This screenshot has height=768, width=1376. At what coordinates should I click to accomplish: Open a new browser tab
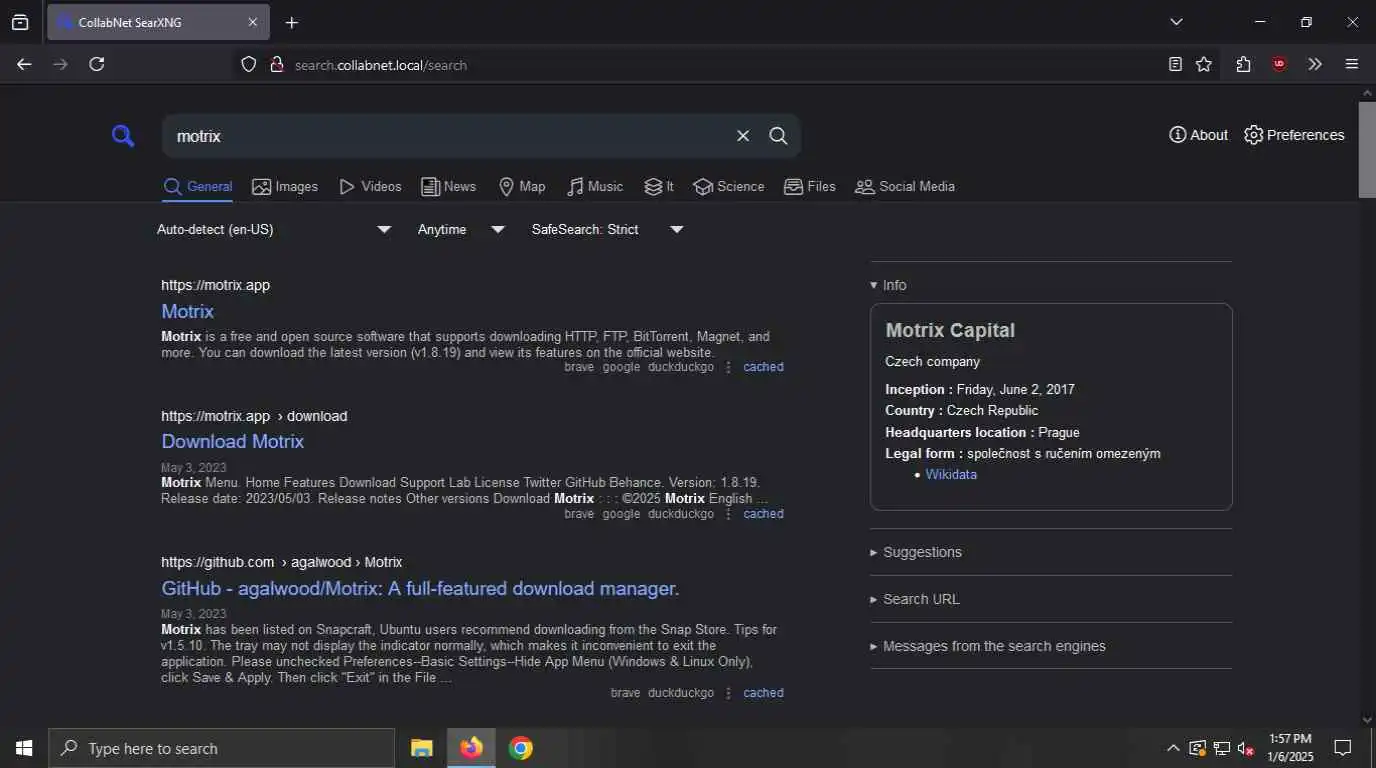(291, 22)
